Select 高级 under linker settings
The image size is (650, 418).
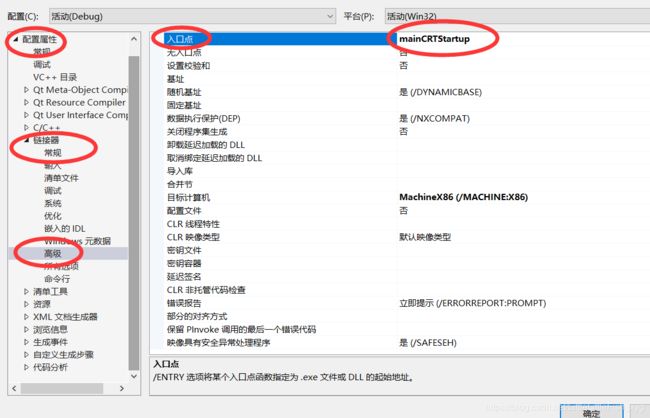point(53,253)
